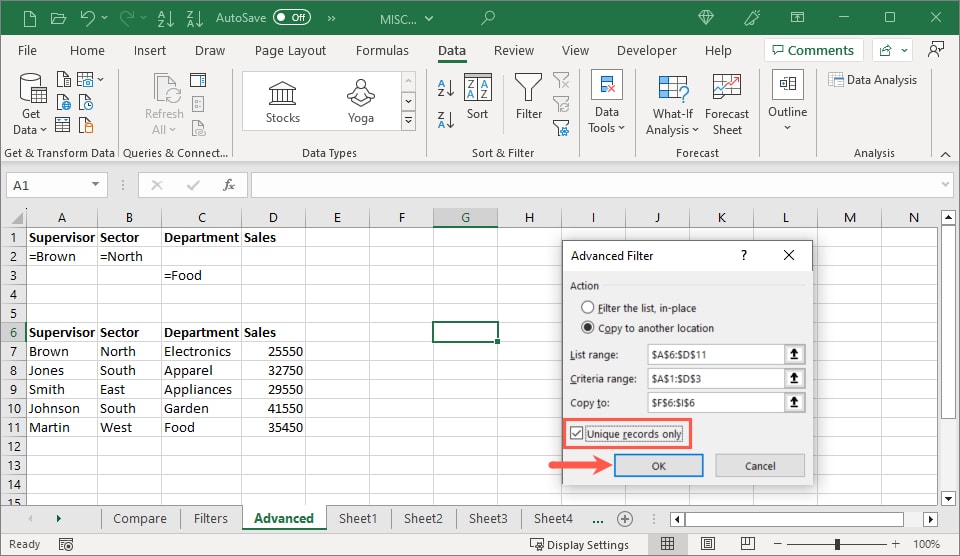Image resolution: width=960 pixels, height=556 pixels.
Task: Toggle the AutoSave switch
Action: (291, 17)
